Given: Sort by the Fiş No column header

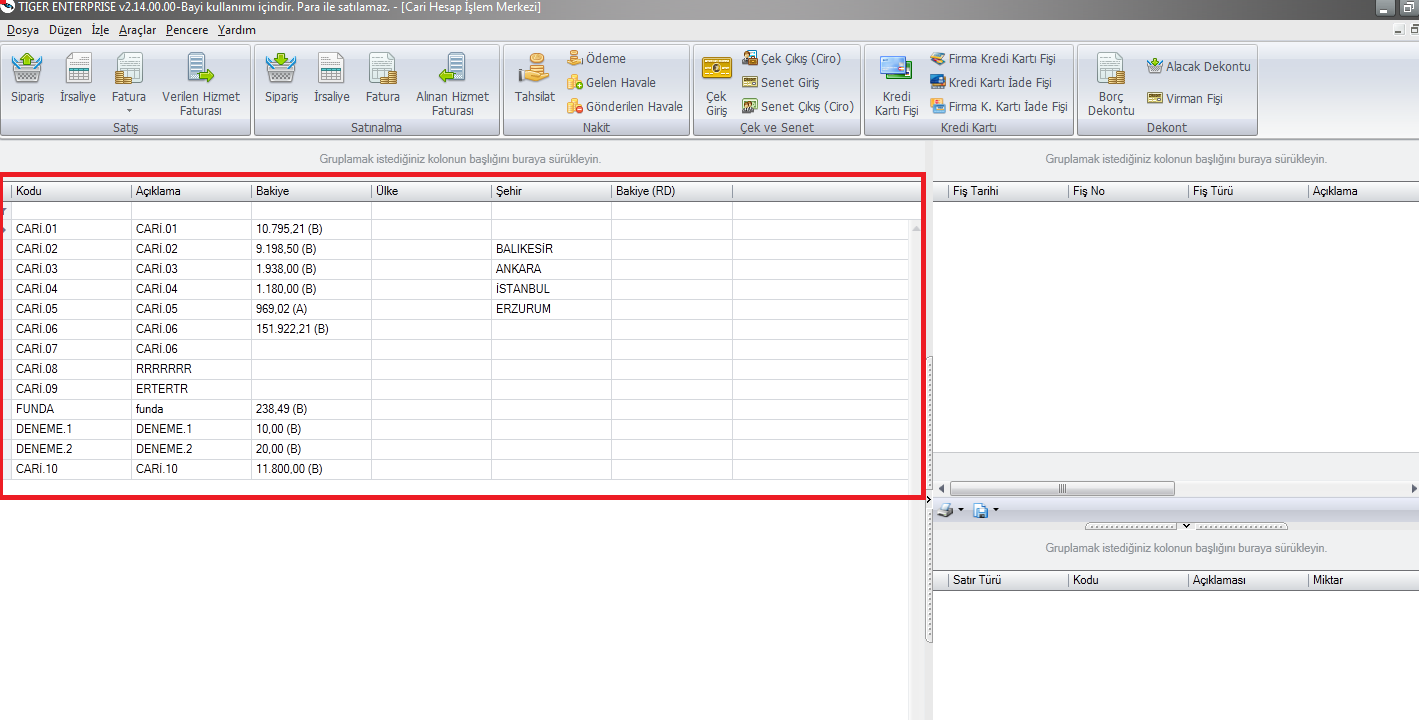Looking at the screenshot, I should tap(1128, 191).
